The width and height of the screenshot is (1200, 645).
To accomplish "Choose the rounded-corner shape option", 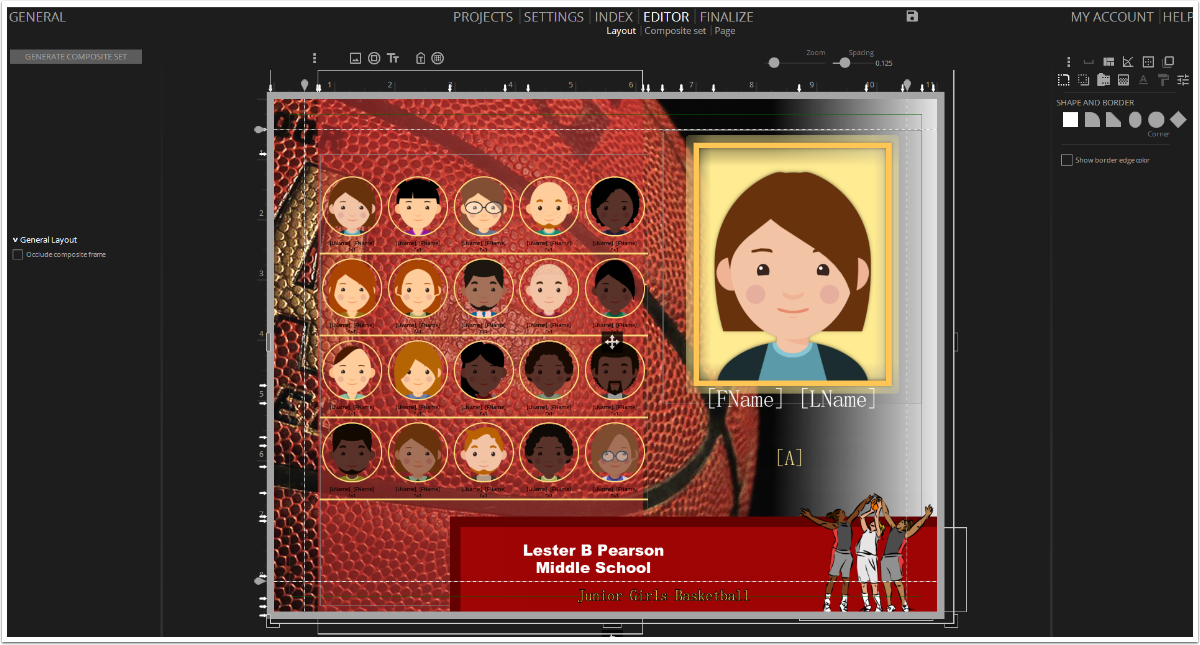I will click(x=1092, y=120).
